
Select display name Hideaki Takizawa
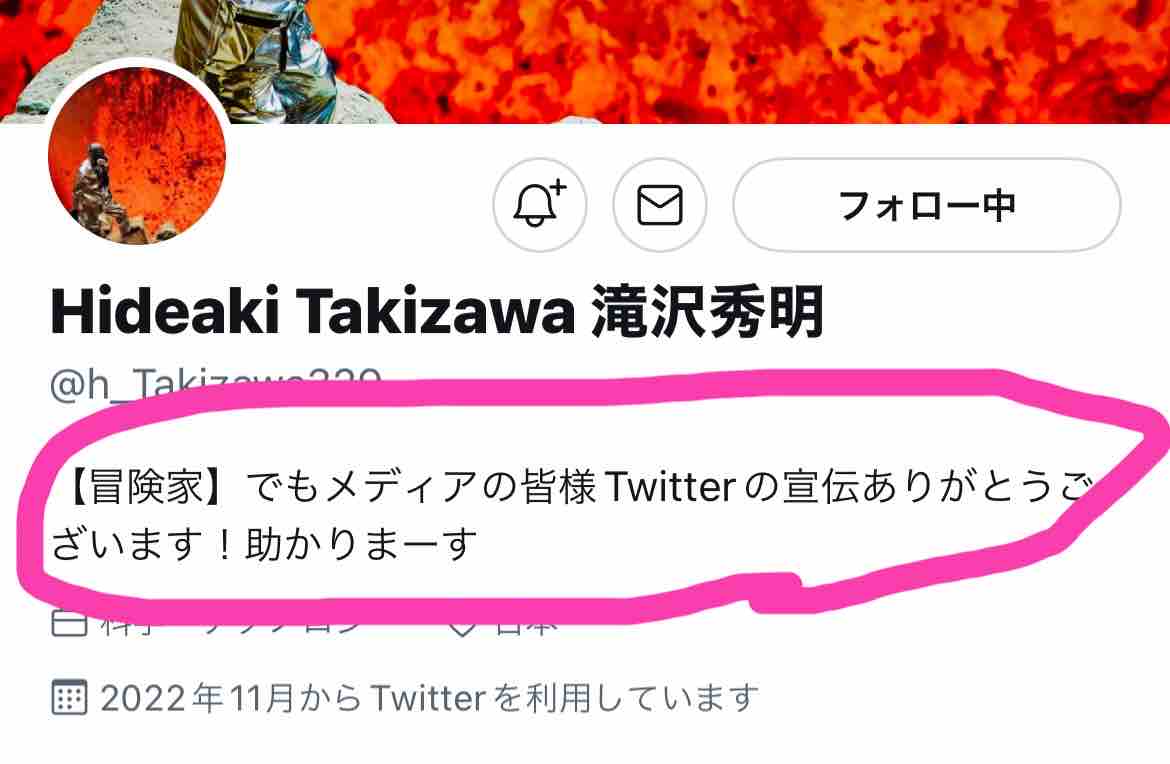(x=313, y=312)
